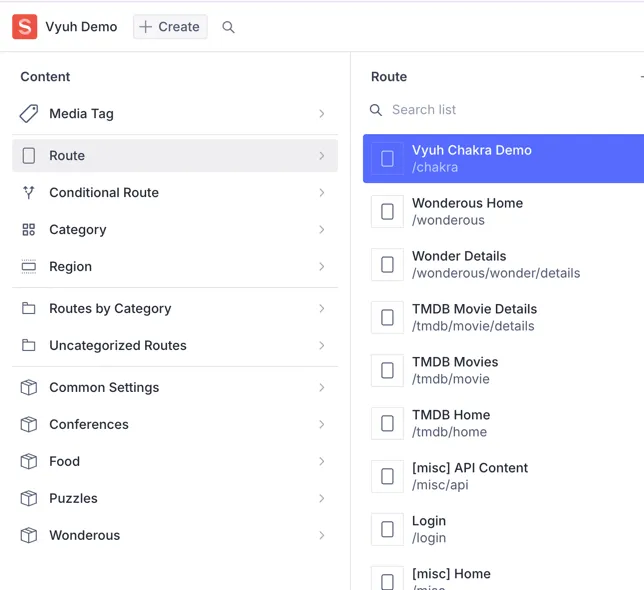Open the Conferences section

(x=89, y=425)
